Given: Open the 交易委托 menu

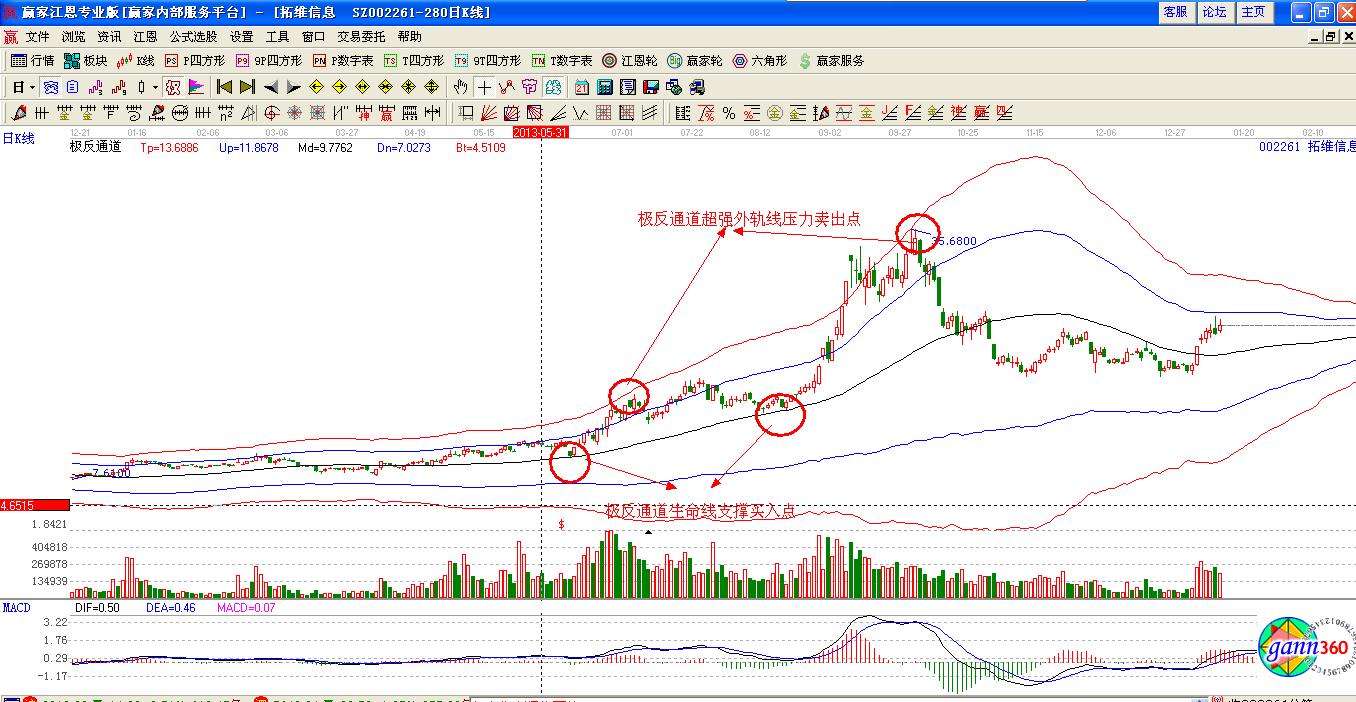Looking at the screenshot, I should [x=361, y=36].
